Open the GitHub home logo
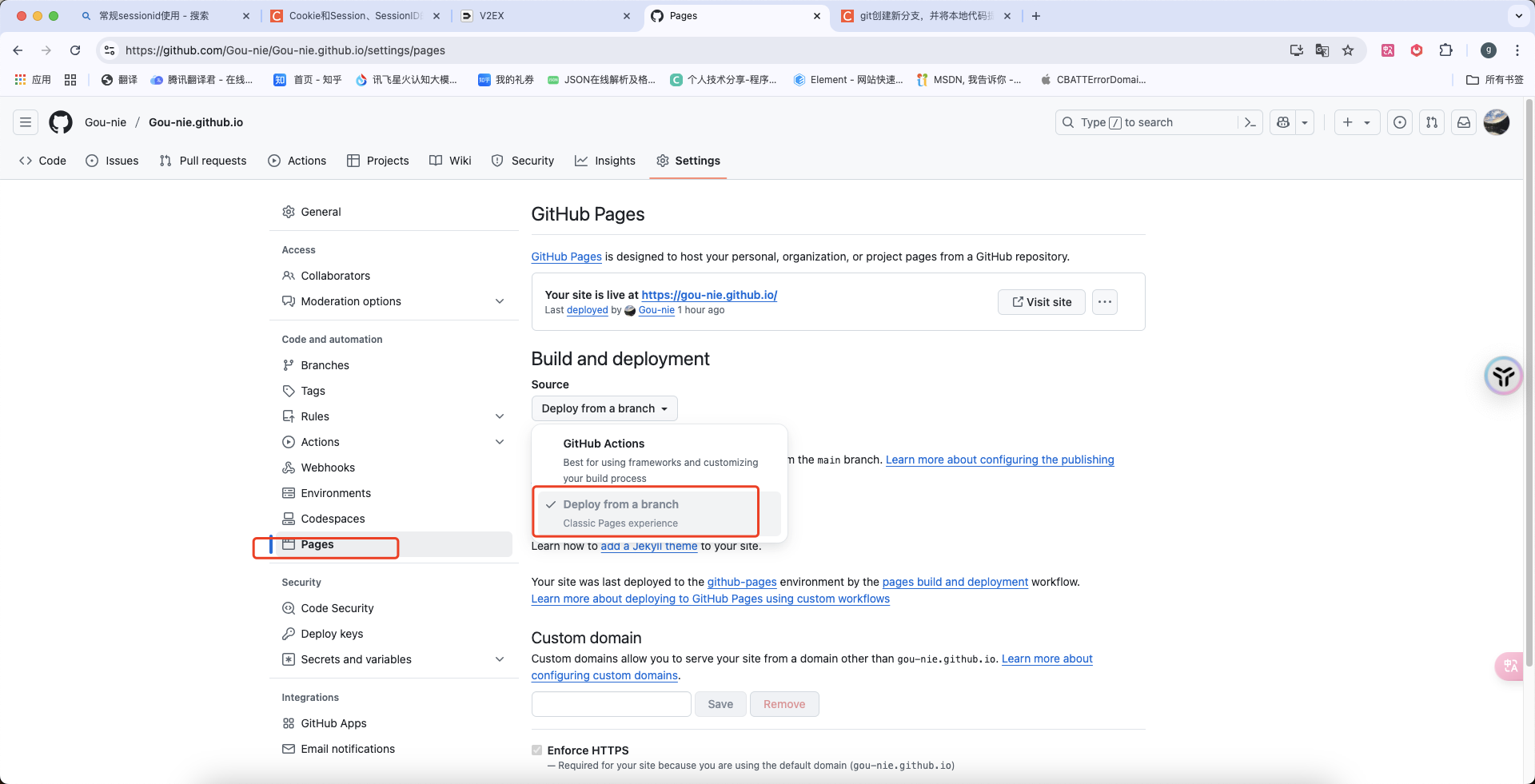 (61, 122)
